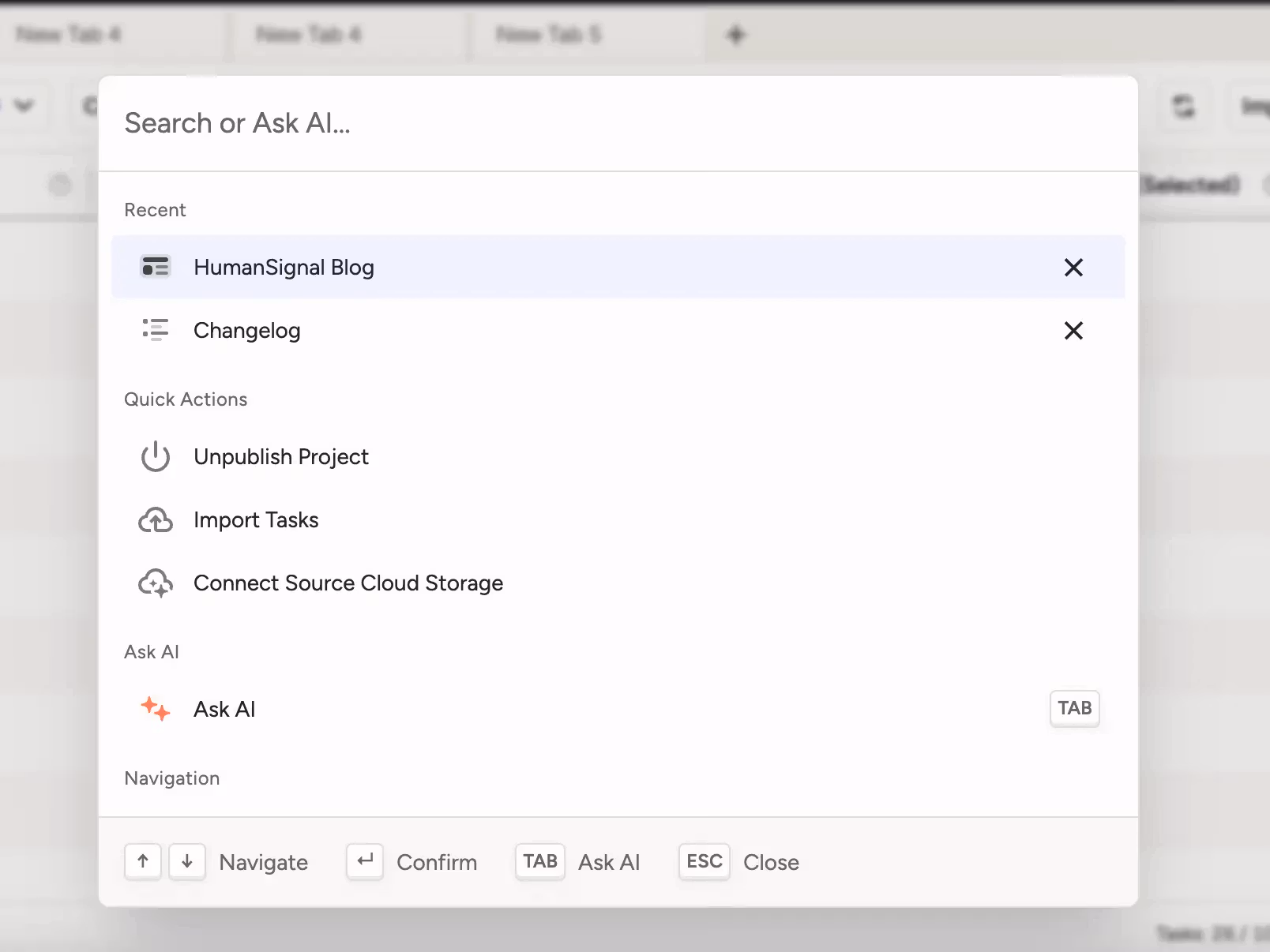
Task: Click the HumanSignal Blog card icon
Action: [x=156, y=267]
